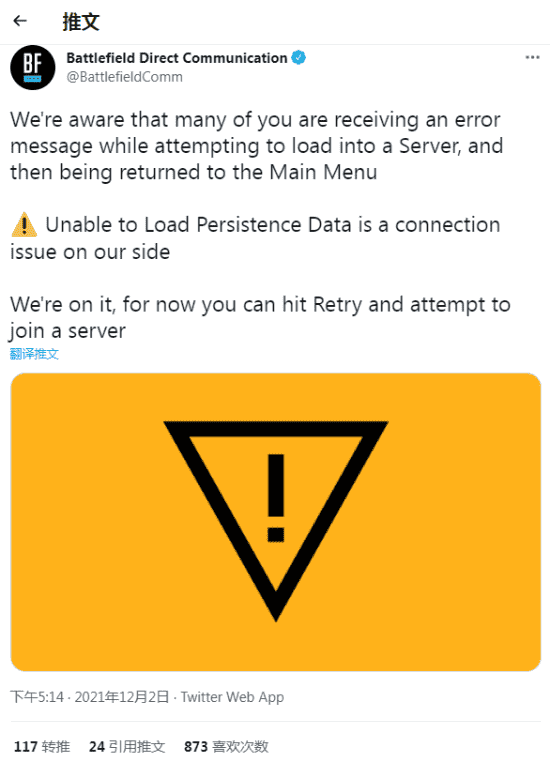Click the paragraph beginning "We're aware that many"
550x762 pixels.
click(x=257, y=146)
